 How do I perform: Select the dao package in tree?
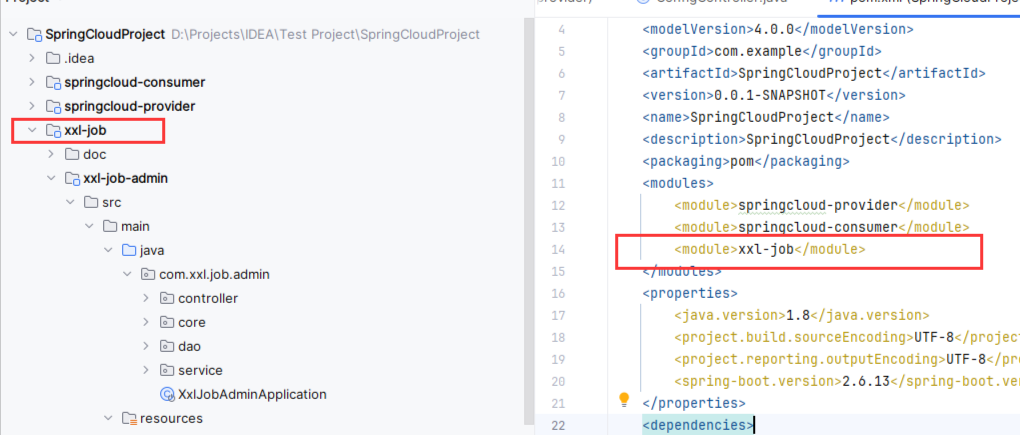point(189,346)
